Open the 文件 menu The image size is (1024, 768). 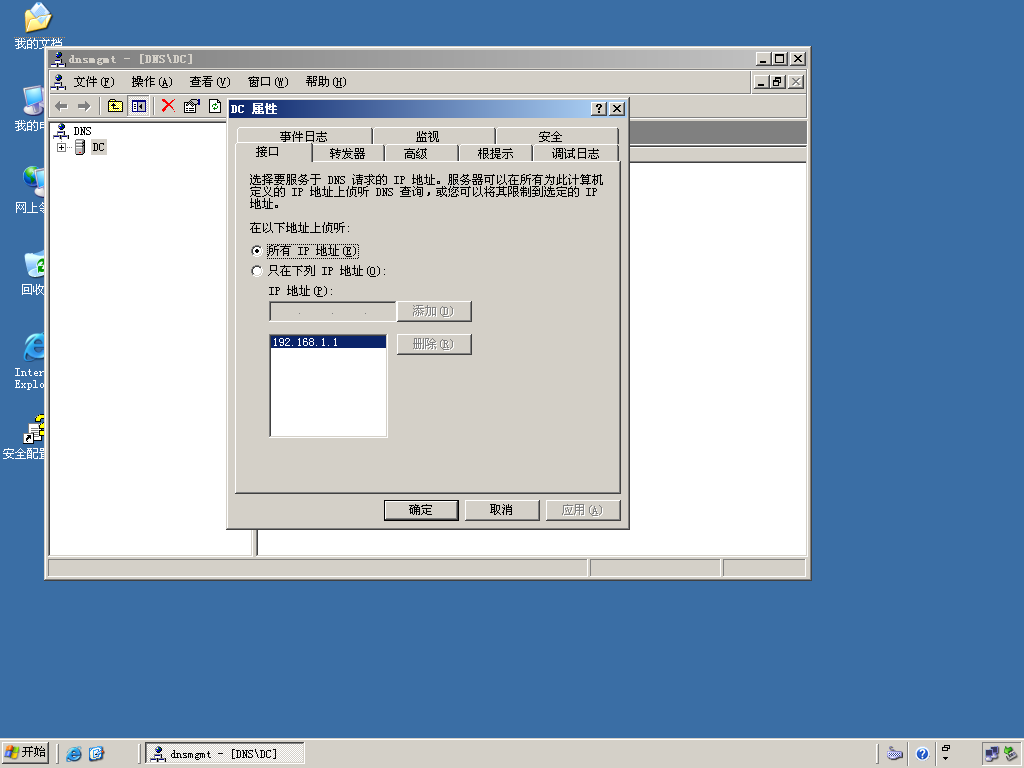coord(93,82)
